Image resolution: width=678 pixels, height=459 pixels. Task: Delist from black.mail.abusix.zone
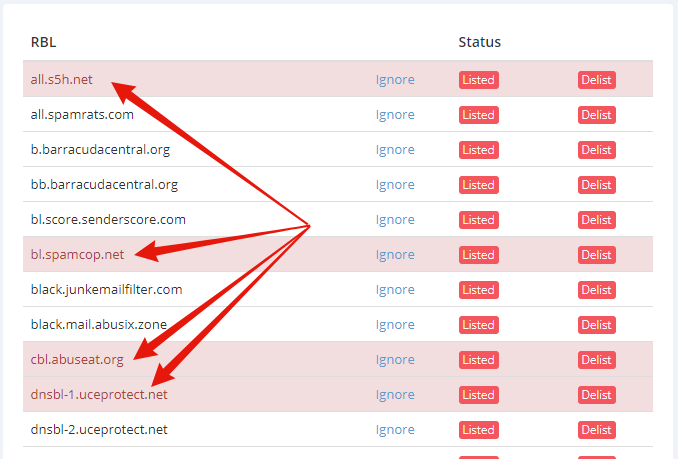tap(597, 325)
